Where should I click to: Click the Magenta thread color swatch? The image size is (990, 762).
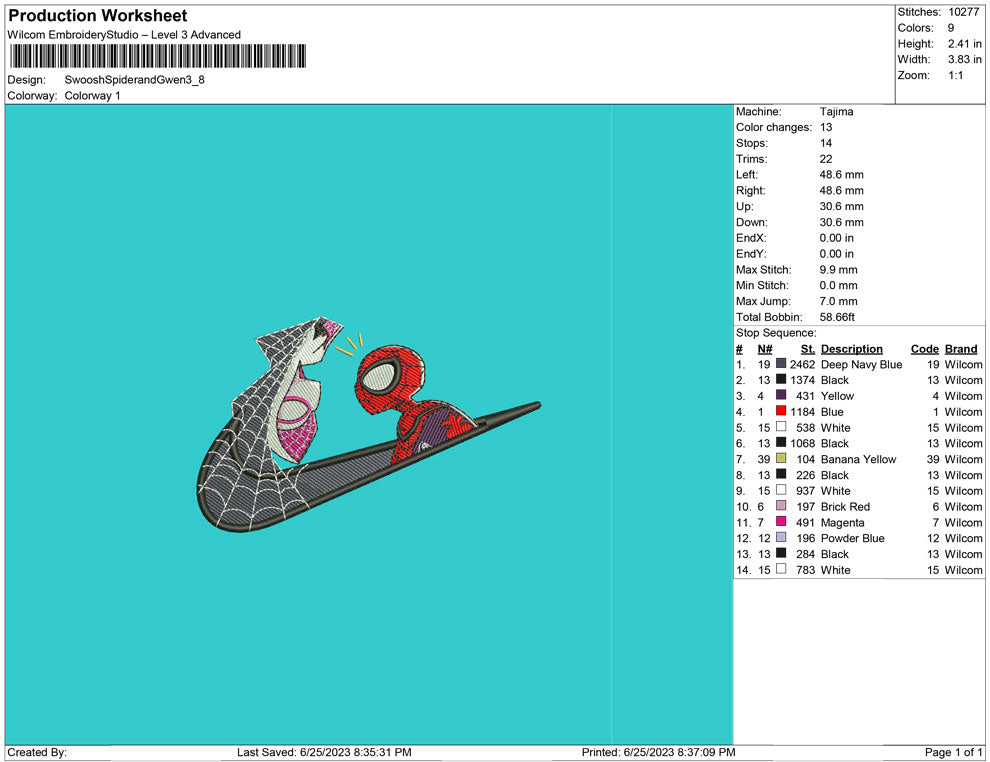point(781,523)
